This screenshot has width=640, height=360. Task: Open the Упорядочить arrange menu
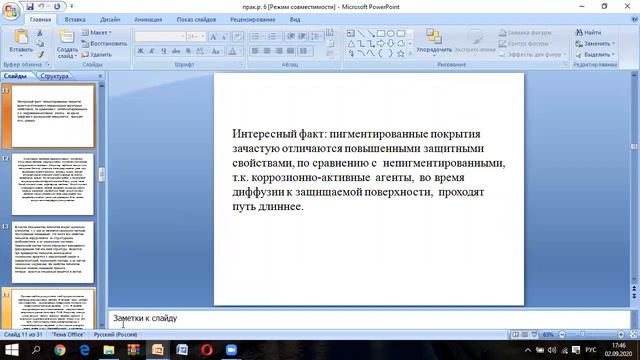(x=434, y=41)
